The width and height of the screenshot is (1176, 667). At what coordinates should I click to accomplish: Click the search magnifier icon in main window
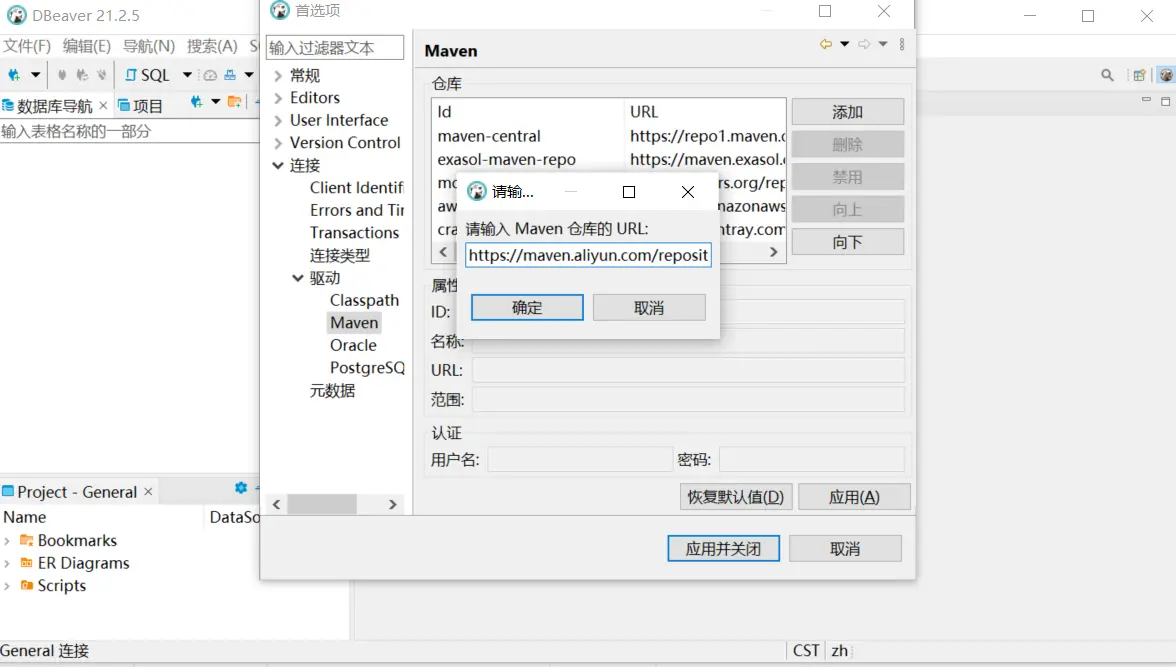coord(1107,75)
